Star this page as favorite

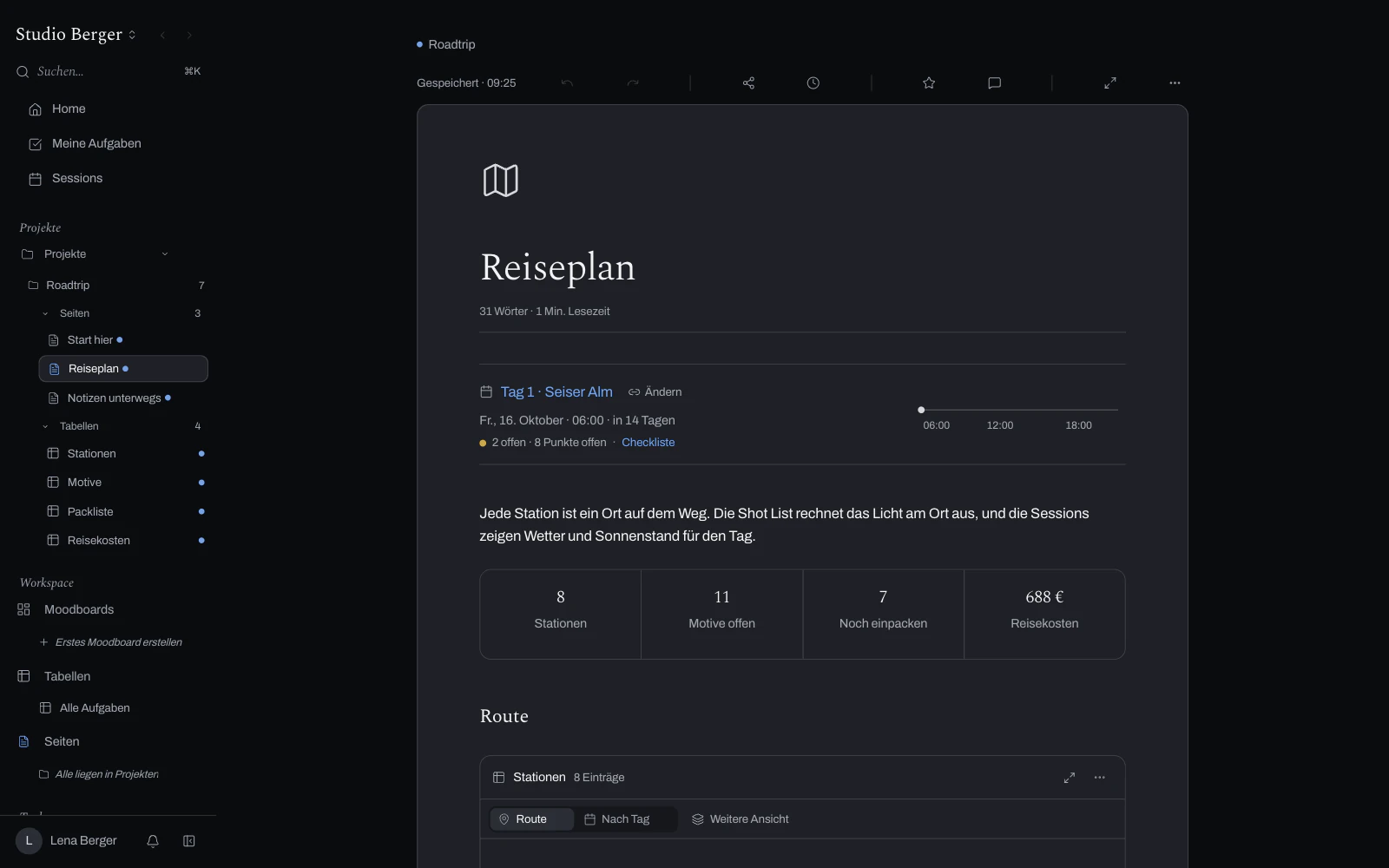[x=929, y=83]
